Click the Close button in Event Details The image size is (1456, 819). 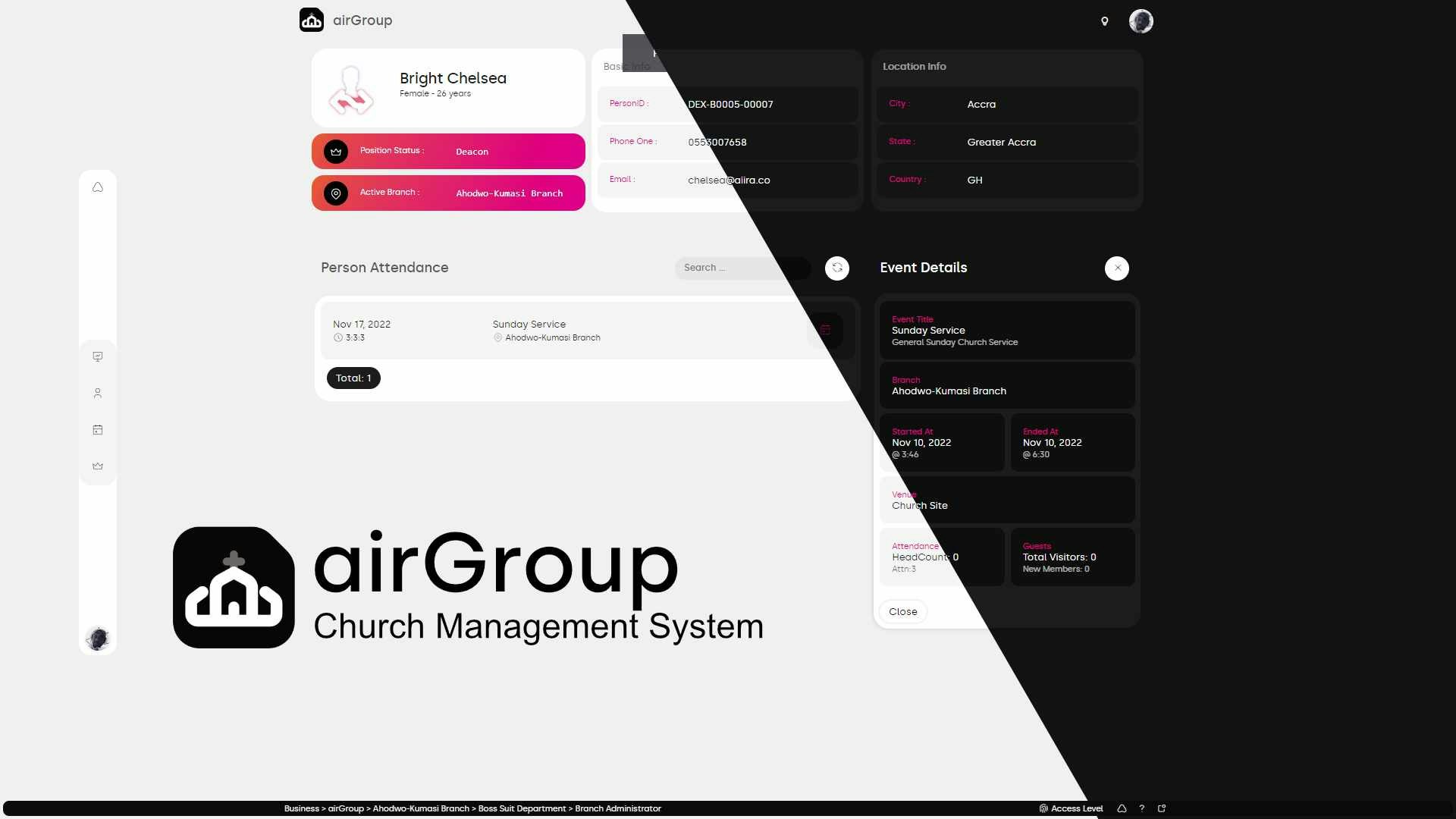(x=903, y=611)
